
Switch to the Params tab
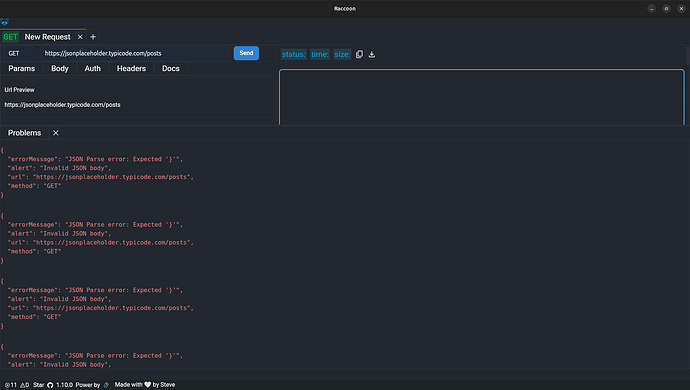point(22,69)
